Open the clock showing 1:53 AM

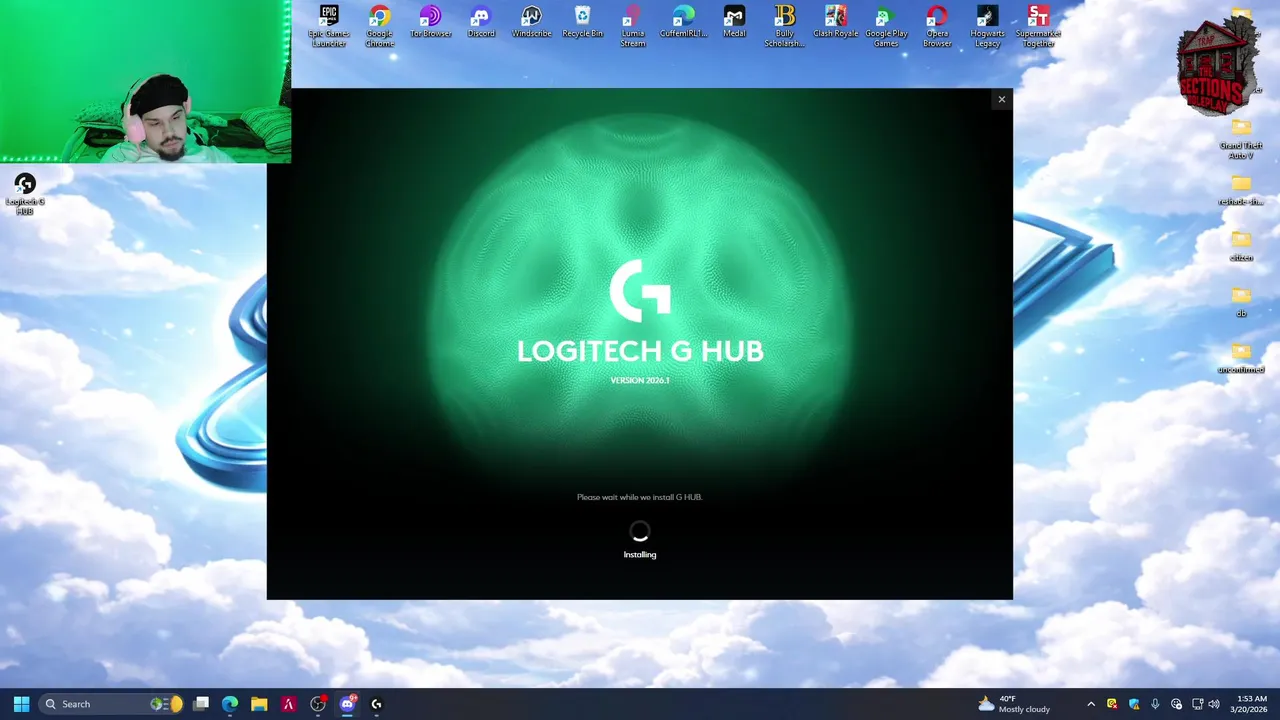pyautogui.click(x=1251, y=704)
